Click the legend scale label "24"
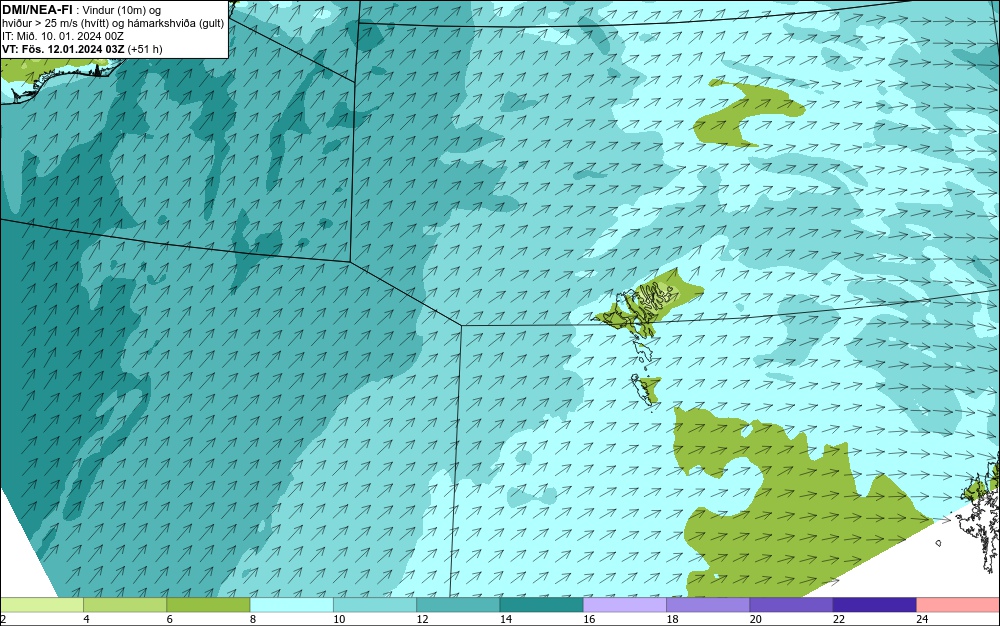Viewport: 1000px width, 626px height. [922, 619]
